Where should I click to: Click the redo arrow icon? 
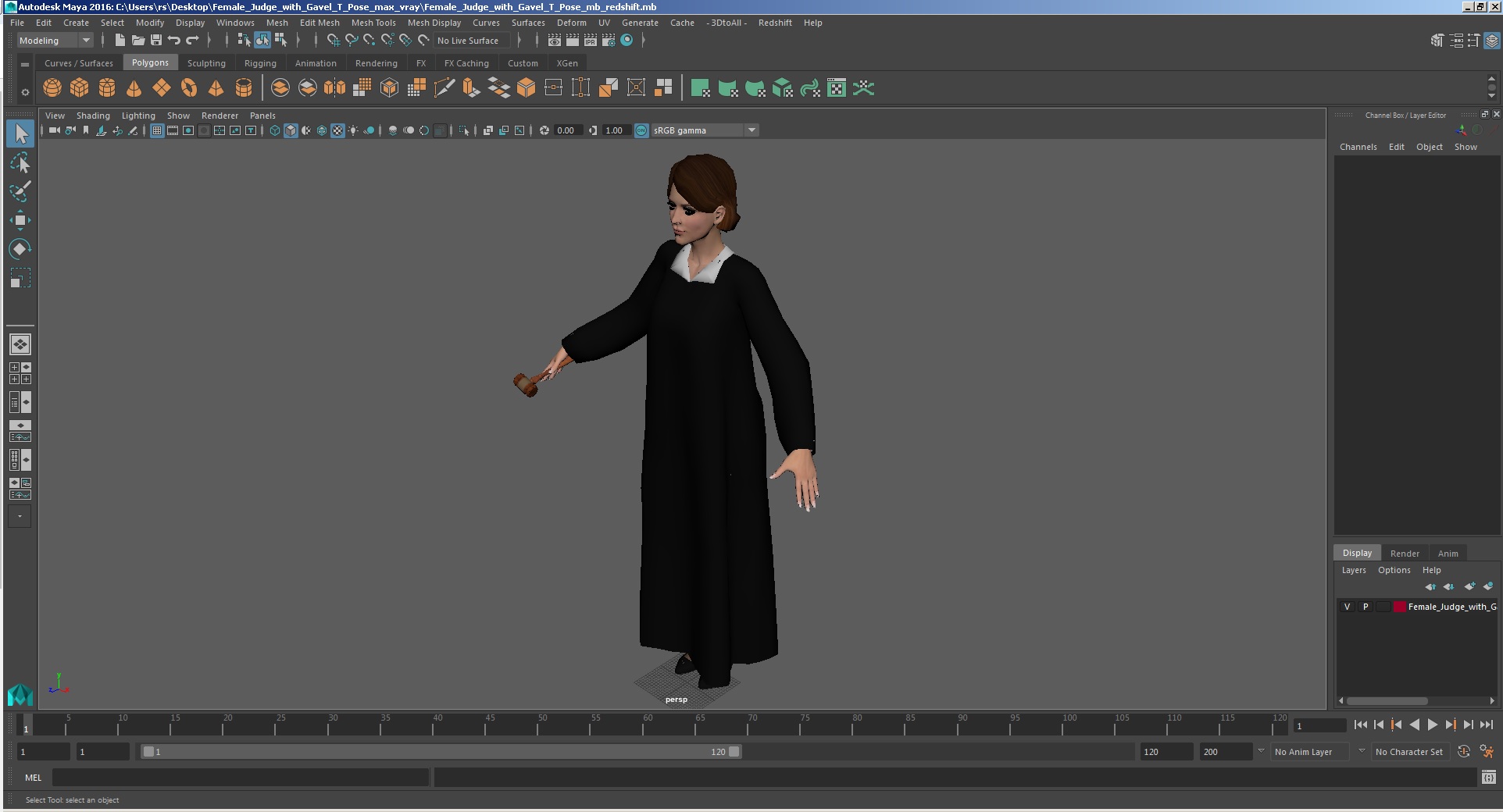pyautogui.click(x=192, y=41)
